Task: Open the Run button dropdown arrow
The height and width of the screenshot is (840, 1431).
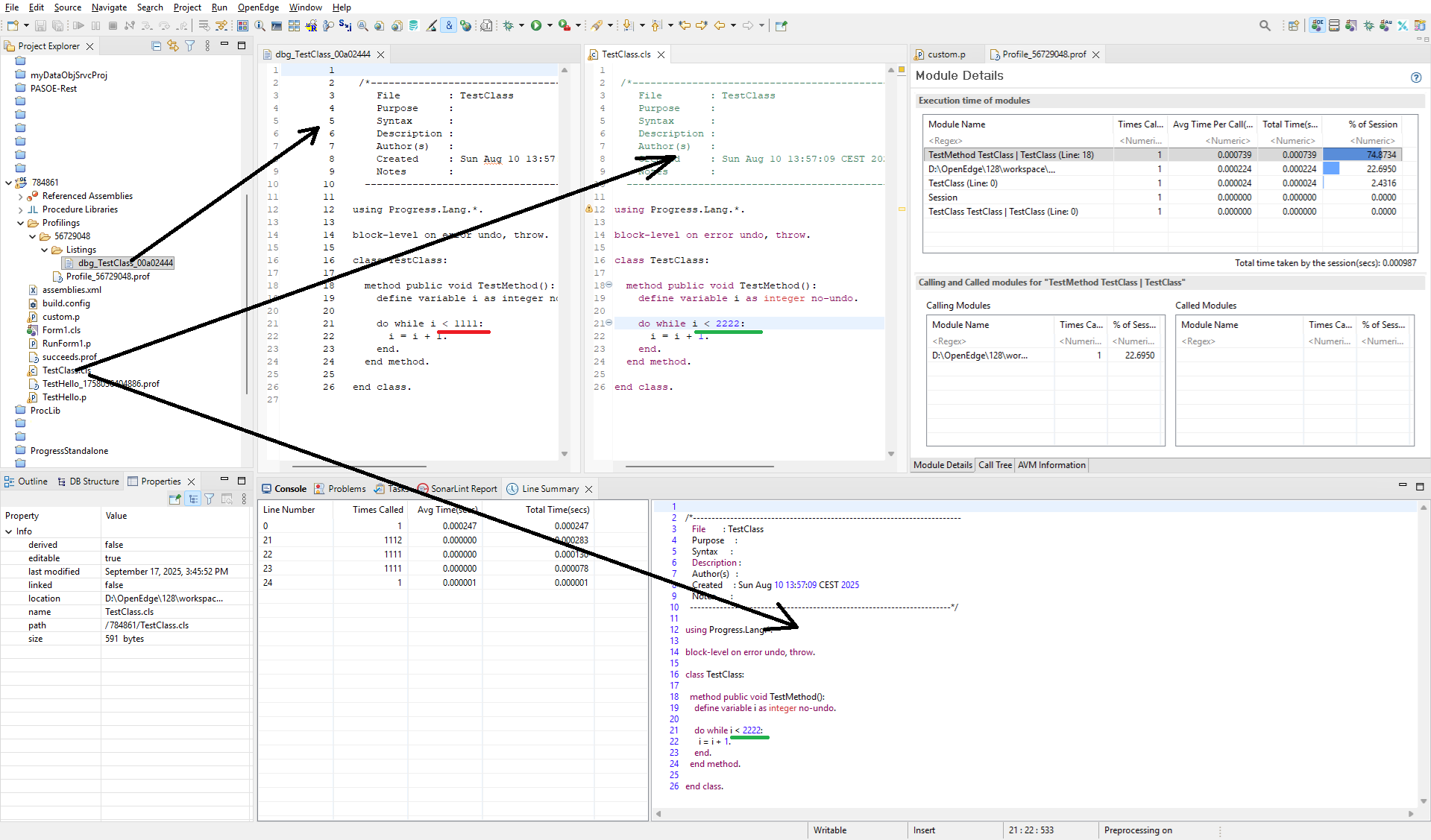Action: [x=550, y=25]
